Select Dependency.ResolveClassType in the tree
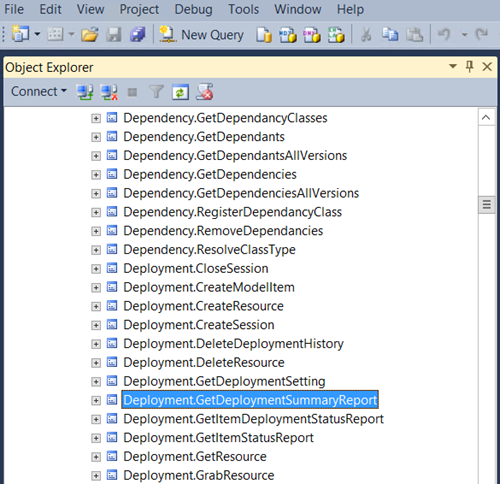Viewport: 500px width, 484px height. click(209, 250)
